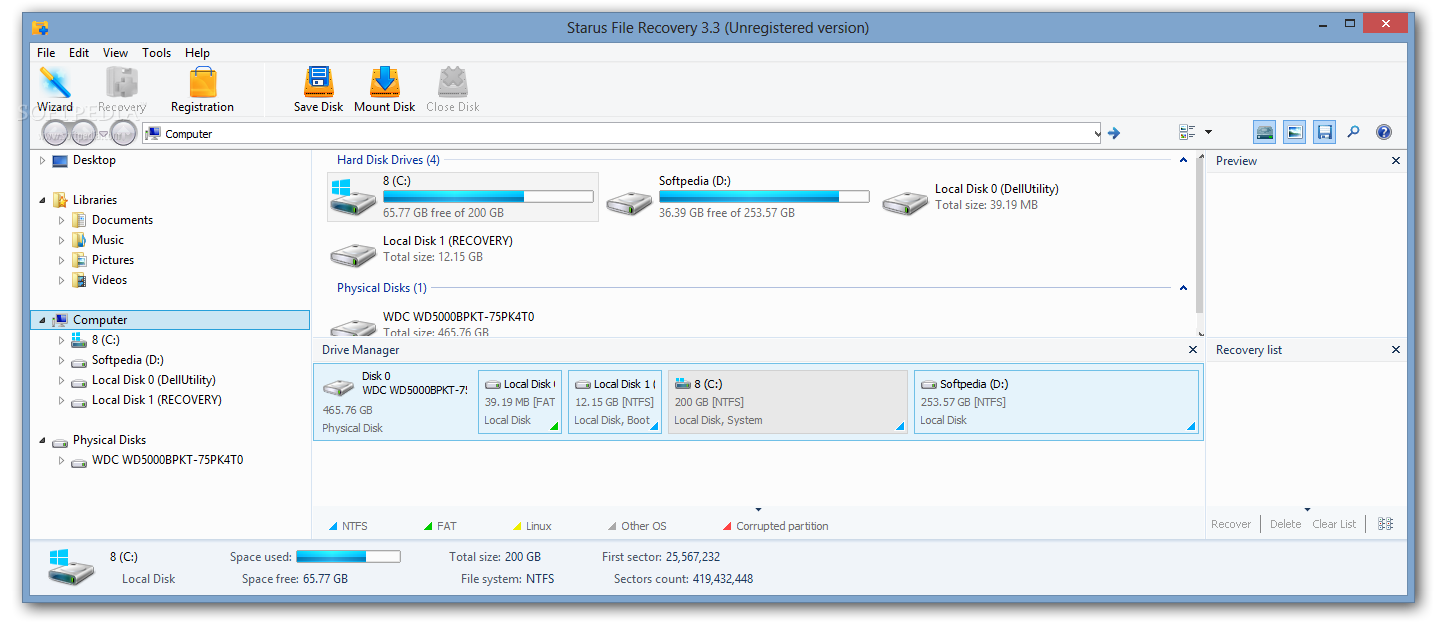
Task: Toggle the Recovery list panel button
Action: (1325, 132)
